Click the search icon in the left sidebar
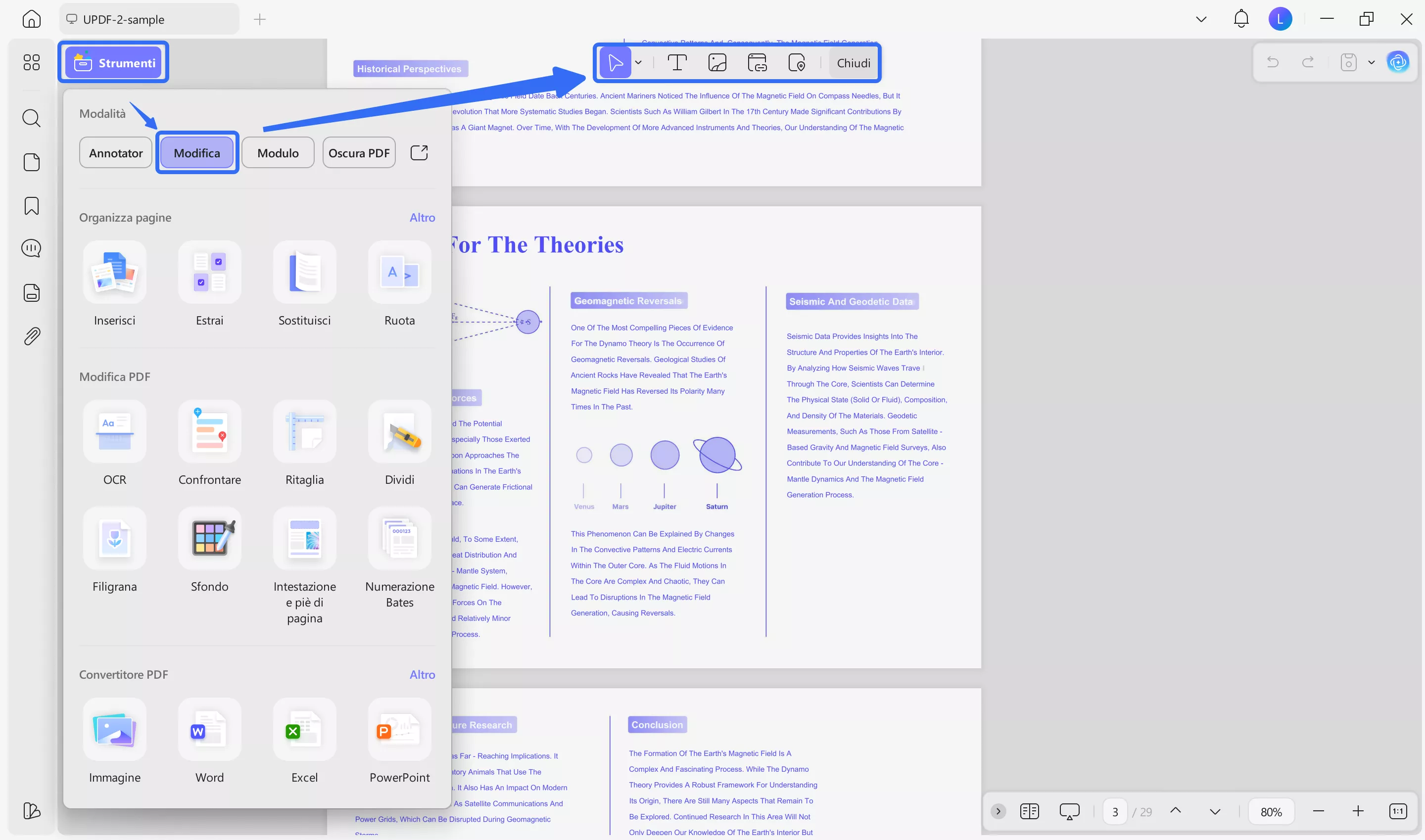 (31, 118)
